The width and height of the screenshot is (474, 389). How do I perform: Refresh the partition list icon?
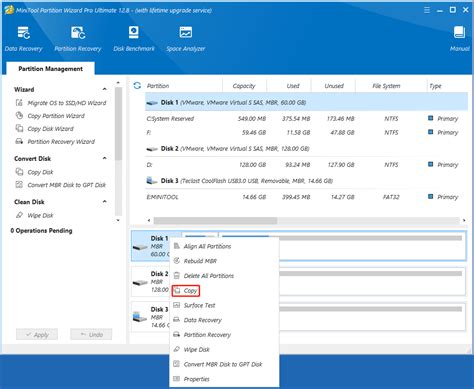tap(137, 86)
